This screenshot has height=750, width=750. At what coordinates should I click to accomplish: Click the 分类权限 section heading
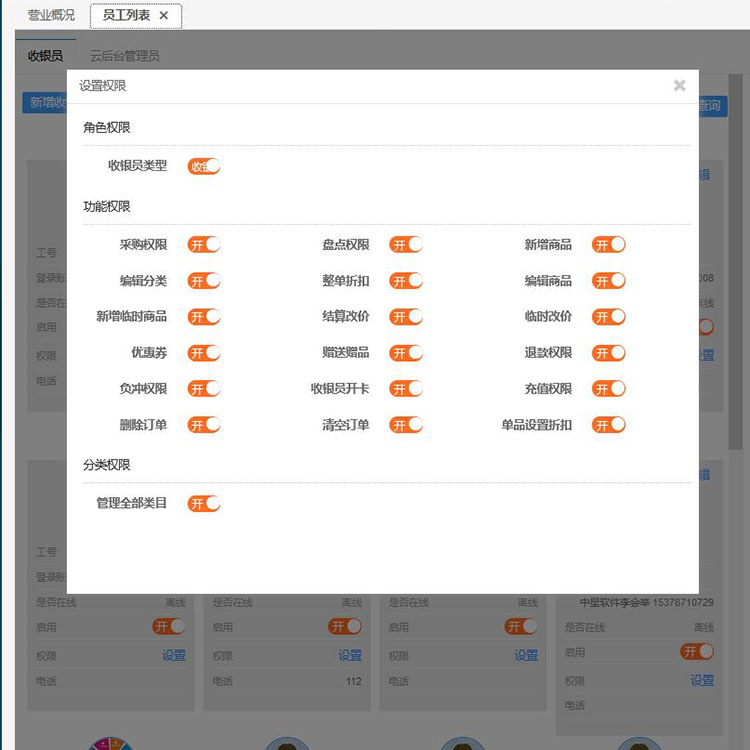tap(107, 465)
